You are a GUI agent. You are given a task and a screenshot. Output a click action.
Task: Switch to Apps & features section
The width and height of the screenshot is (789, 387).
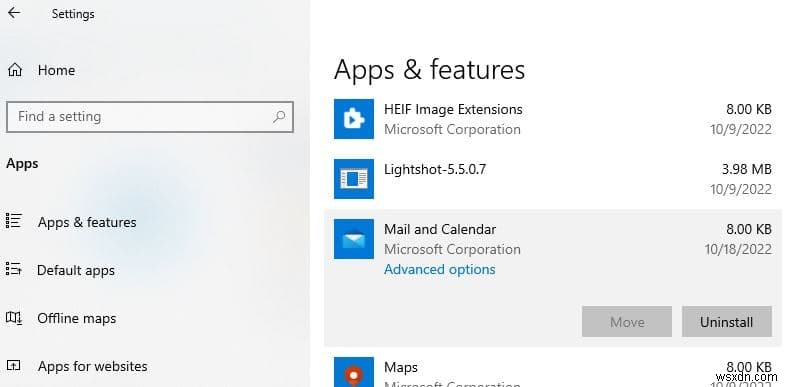[87, 222]
